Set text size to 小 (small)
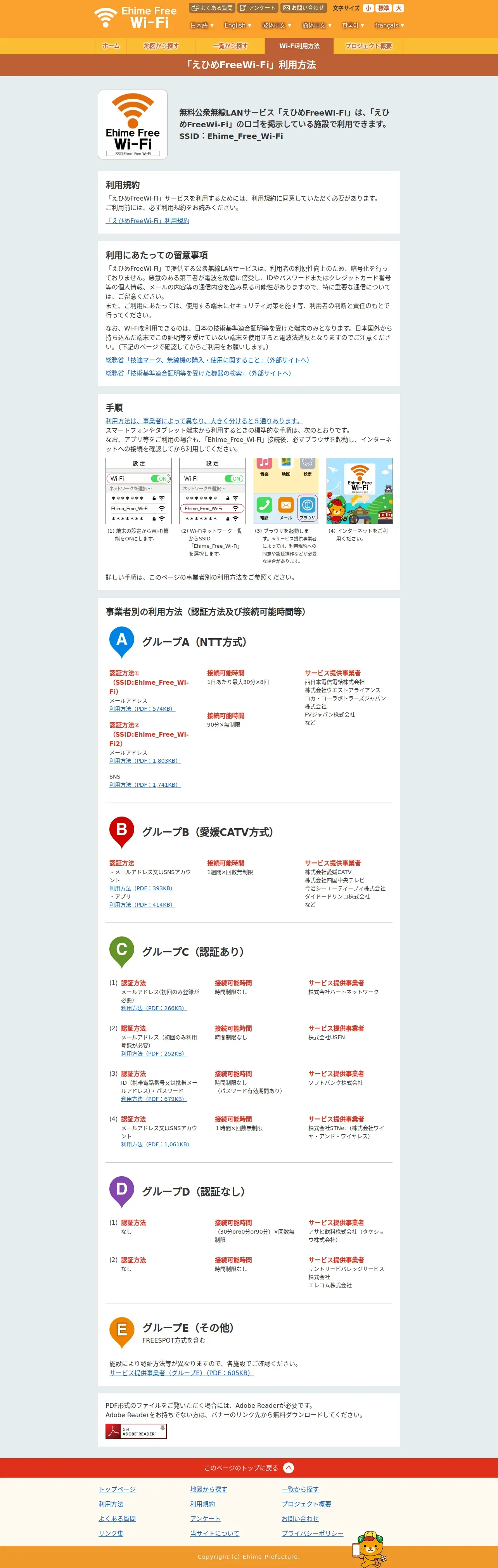The width and height of the screenshot is (498, 1568). pyautogui.click(x=368, y=8)
